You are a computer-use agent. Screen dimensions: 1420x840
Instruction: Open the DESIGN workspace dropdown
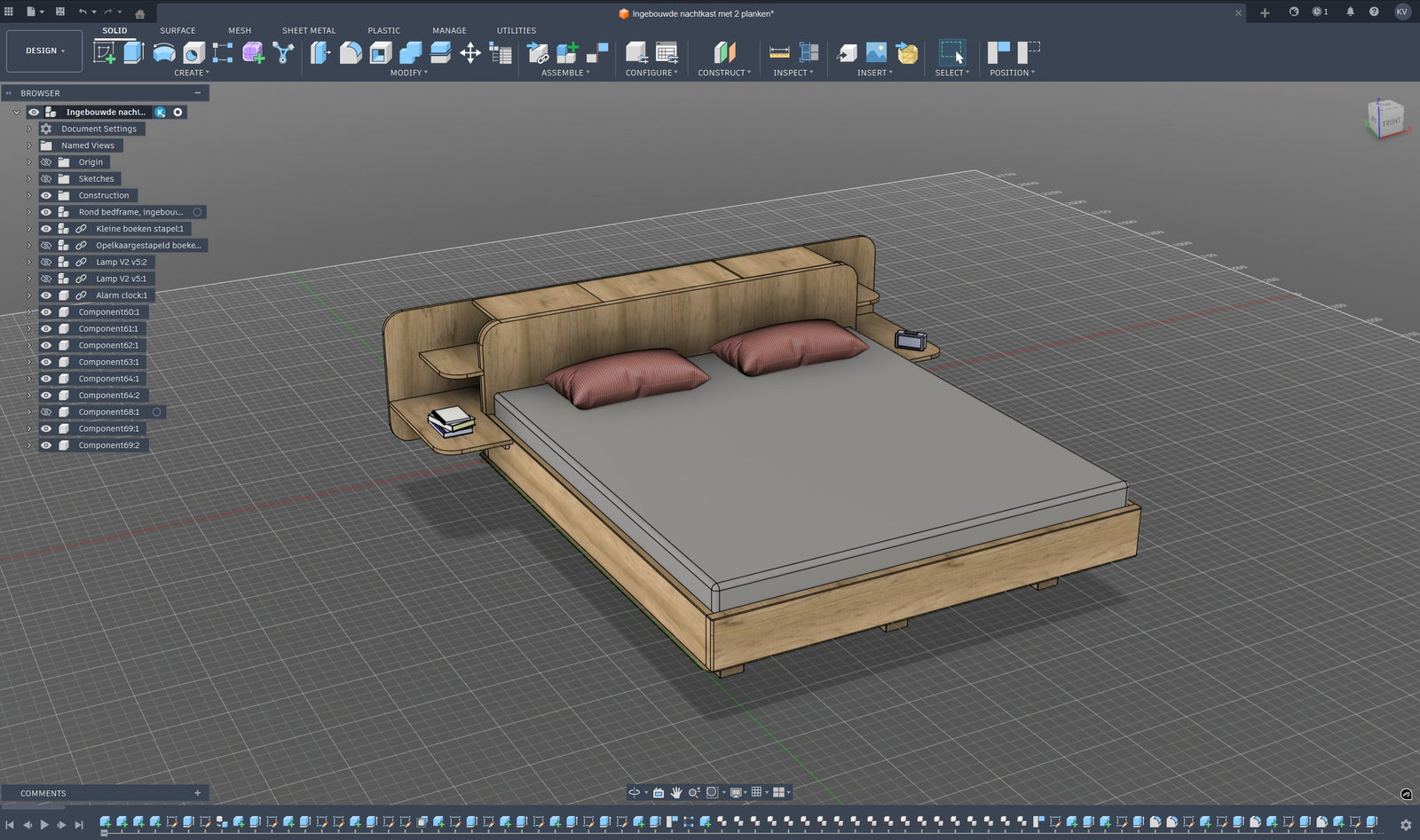[x=44, y=51]
